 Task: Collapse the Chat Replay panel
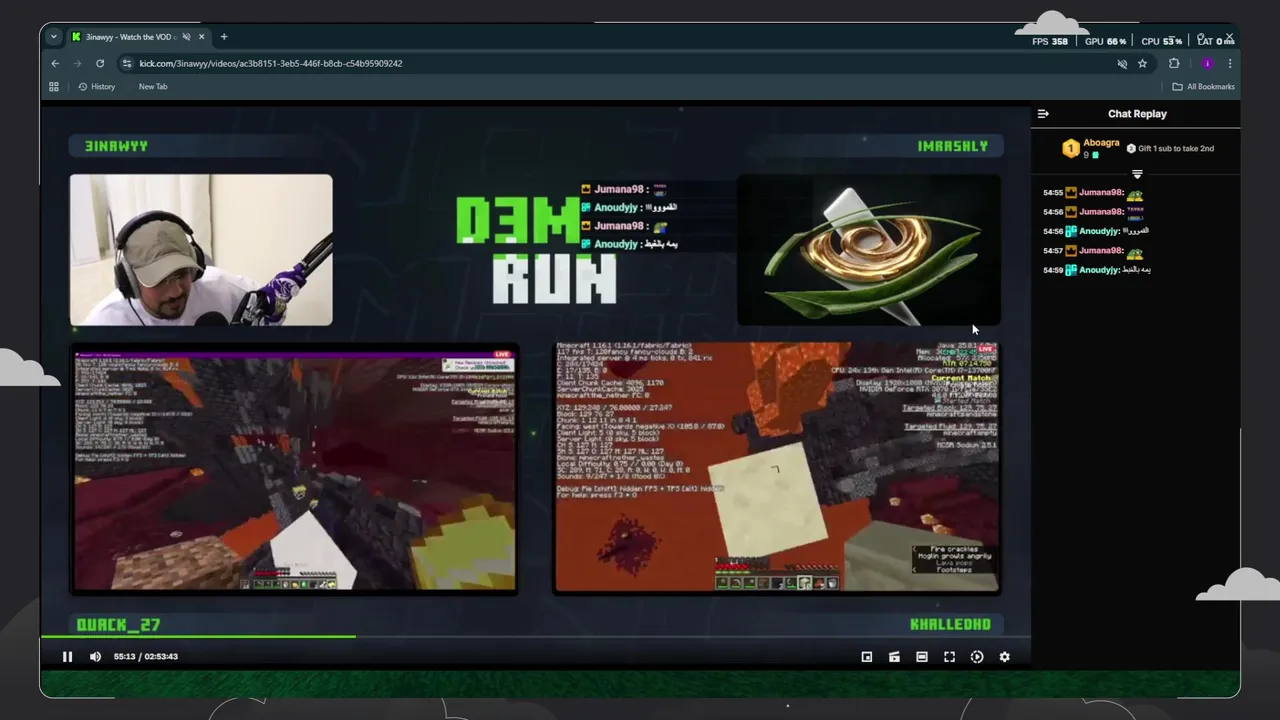[1043, 114]
